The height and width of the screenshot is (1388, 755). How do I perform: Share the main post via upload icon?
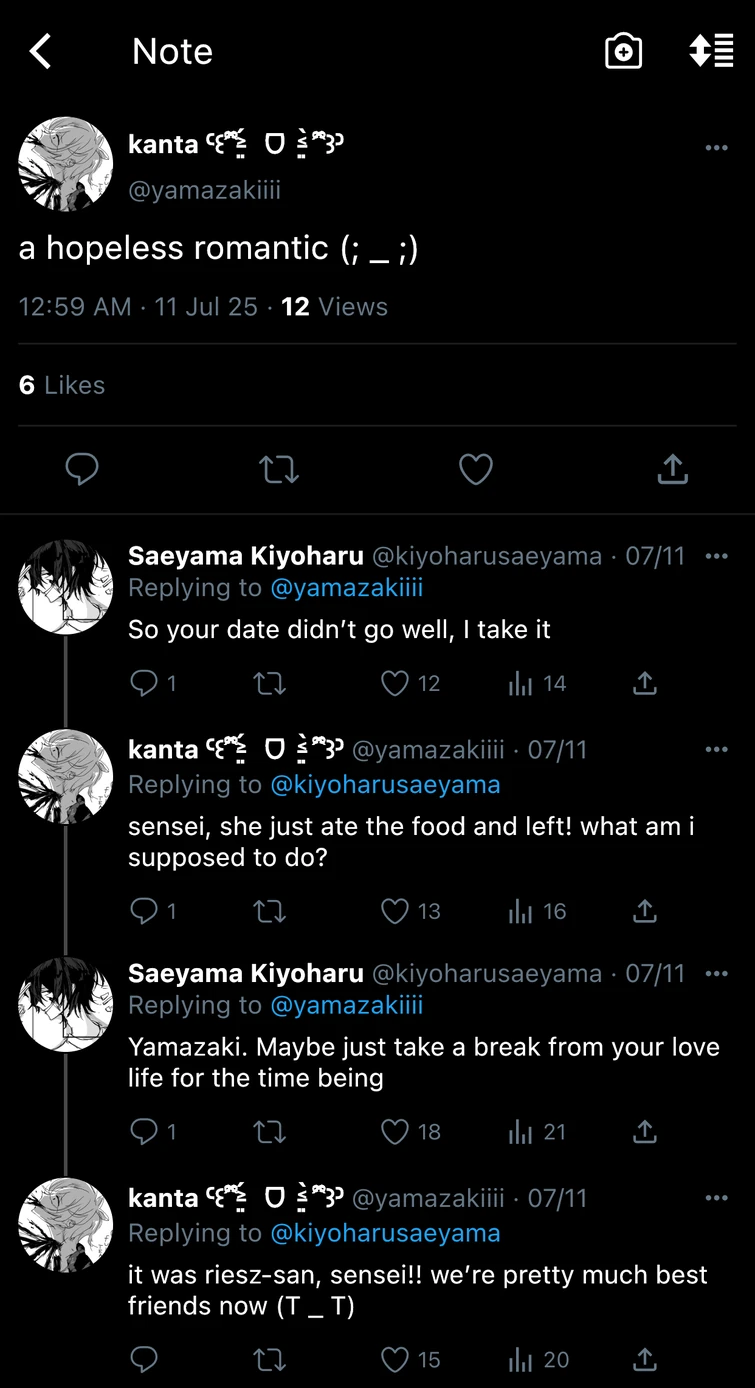tap(673, 469)
